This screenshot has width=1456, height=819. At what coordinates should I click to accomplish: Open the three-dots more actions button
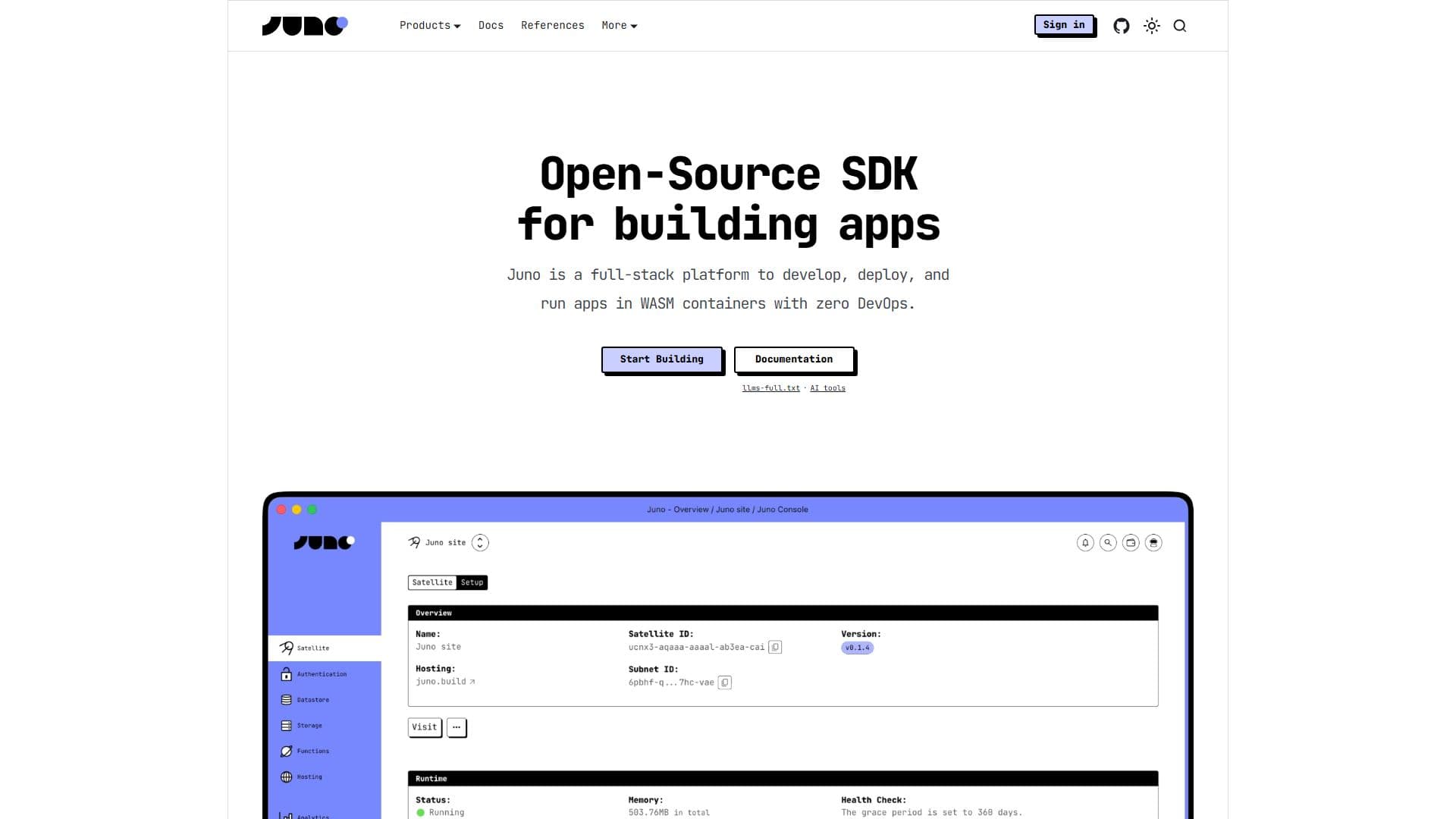(457, 727)
